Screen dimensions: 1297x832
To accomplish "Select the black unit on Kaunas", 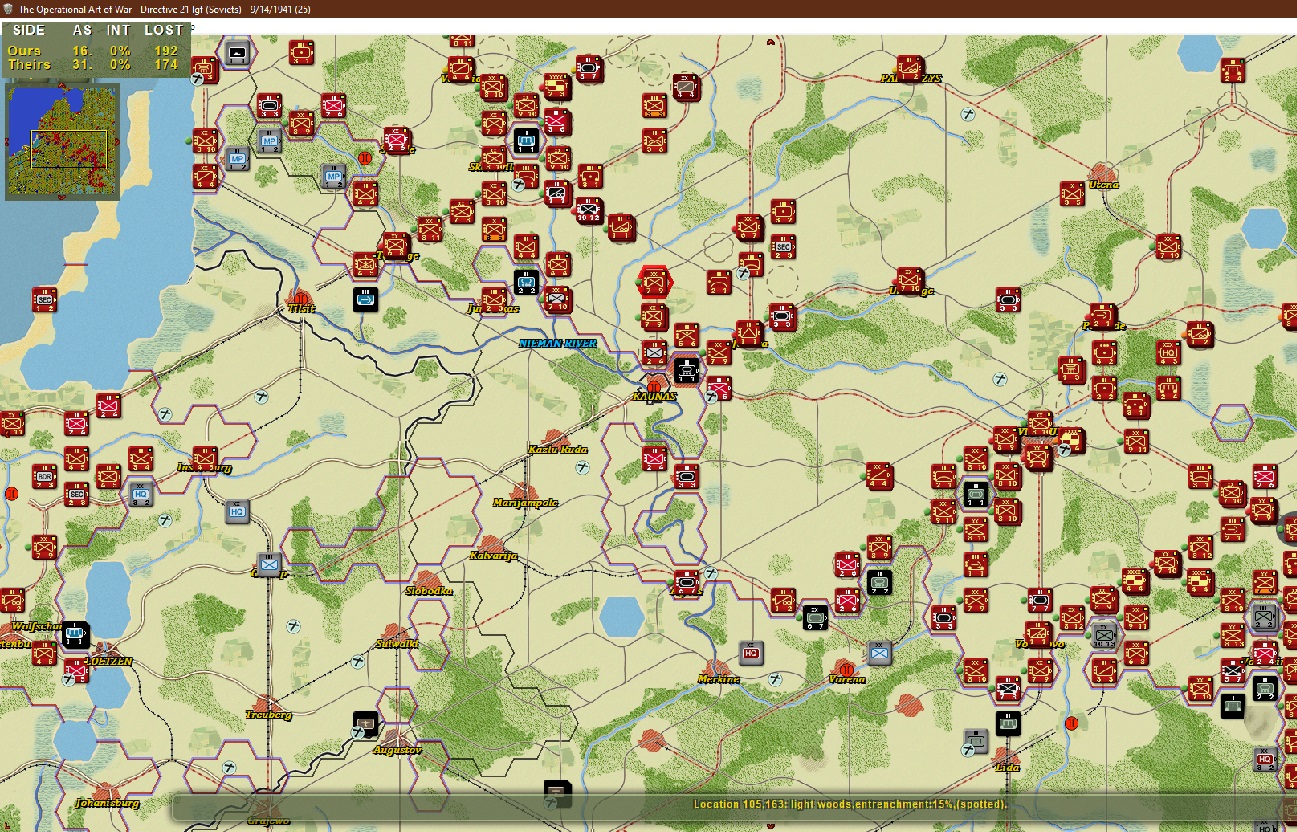I will (686, 370).
